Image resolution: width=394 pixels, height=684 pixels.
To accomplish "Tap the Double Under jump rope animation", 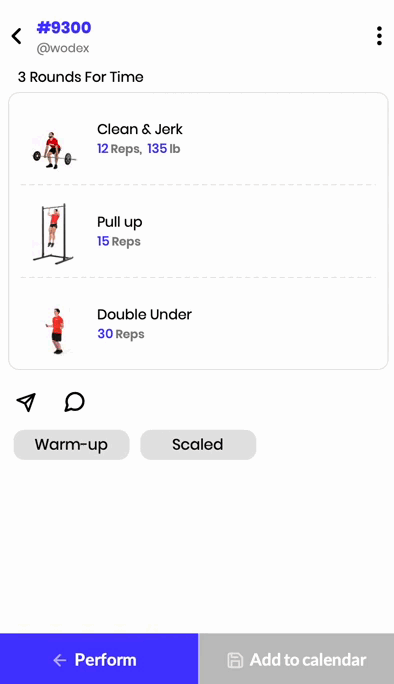I will click(56, 331).
